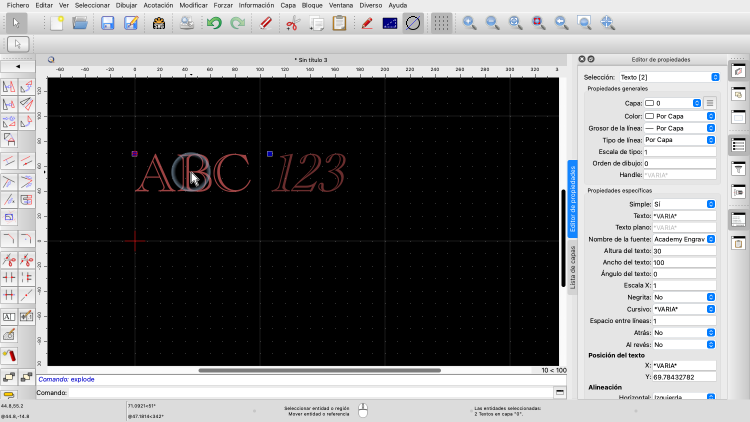Open the Acotación menu
Screen dimensions: 750x422
158,5
